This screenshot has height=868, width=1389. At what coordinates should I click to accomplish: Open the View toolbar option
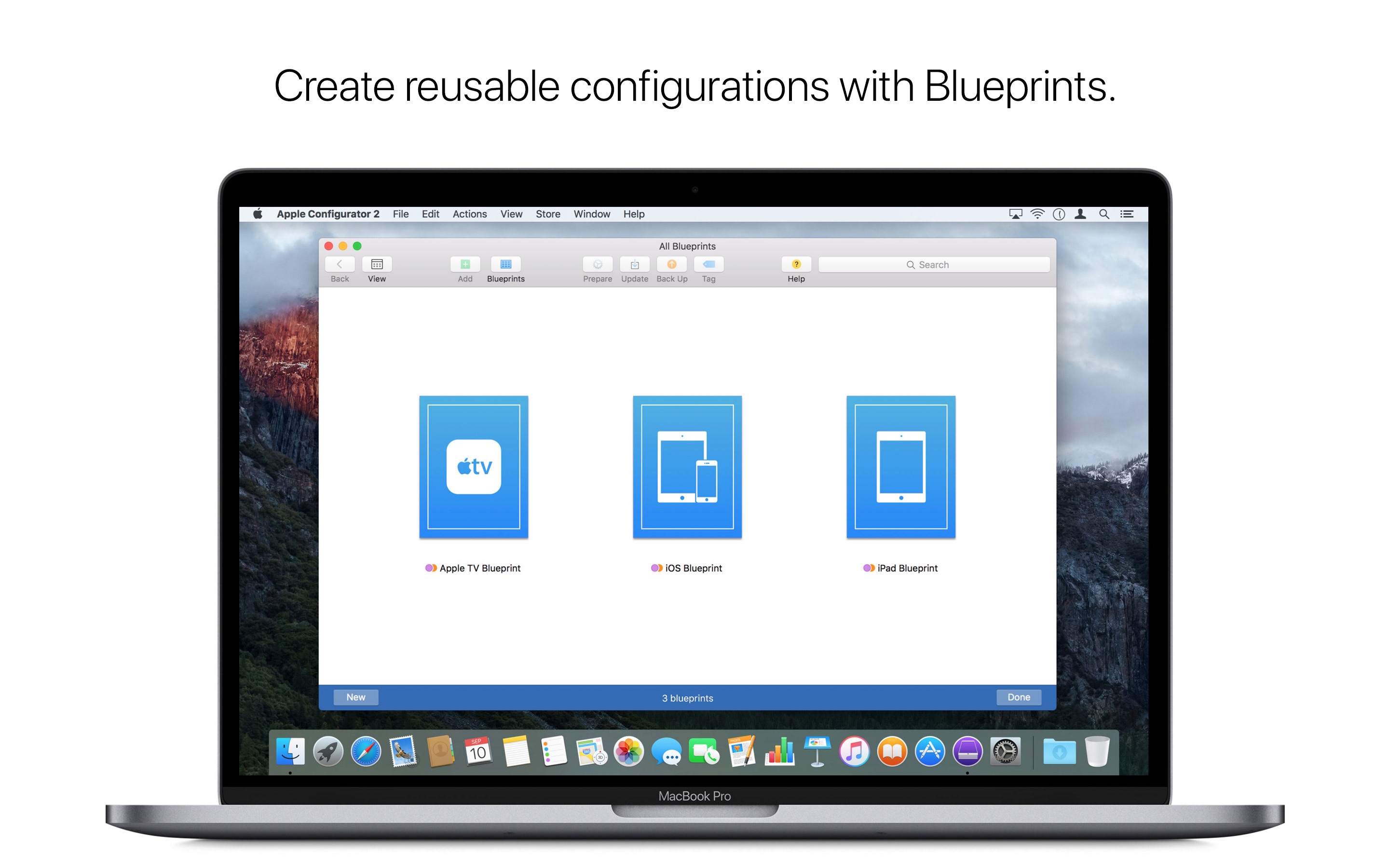point(377,265)
